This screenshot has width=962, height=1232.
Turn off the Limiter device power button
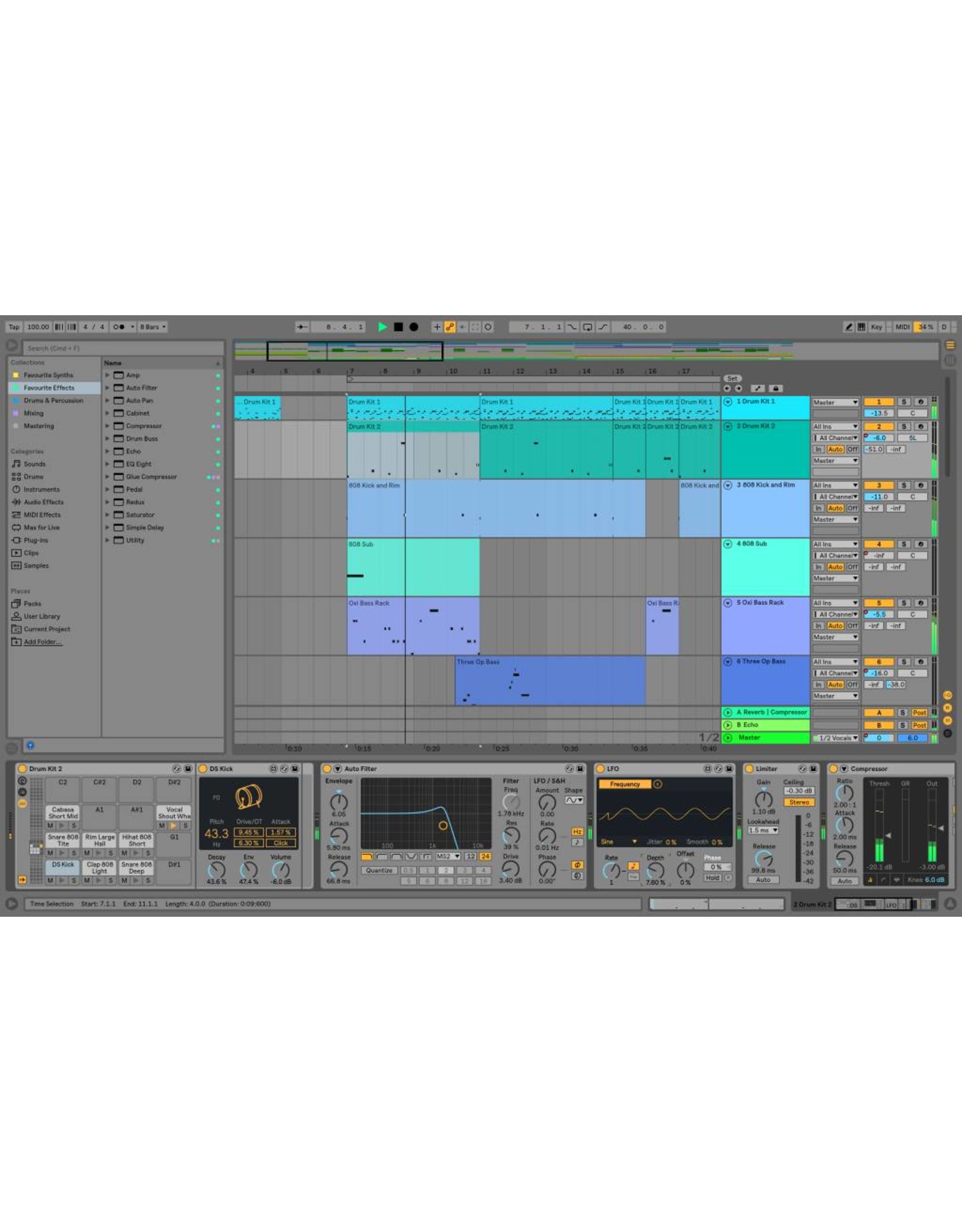pyautogui.click(x=750, y=769)
